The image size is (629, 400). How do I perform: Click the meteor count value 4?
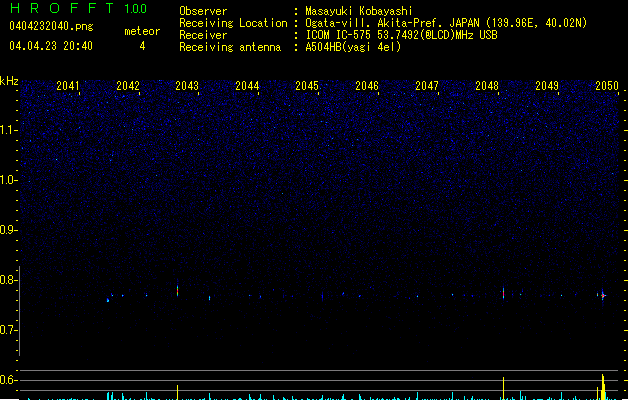click(142, 46)
